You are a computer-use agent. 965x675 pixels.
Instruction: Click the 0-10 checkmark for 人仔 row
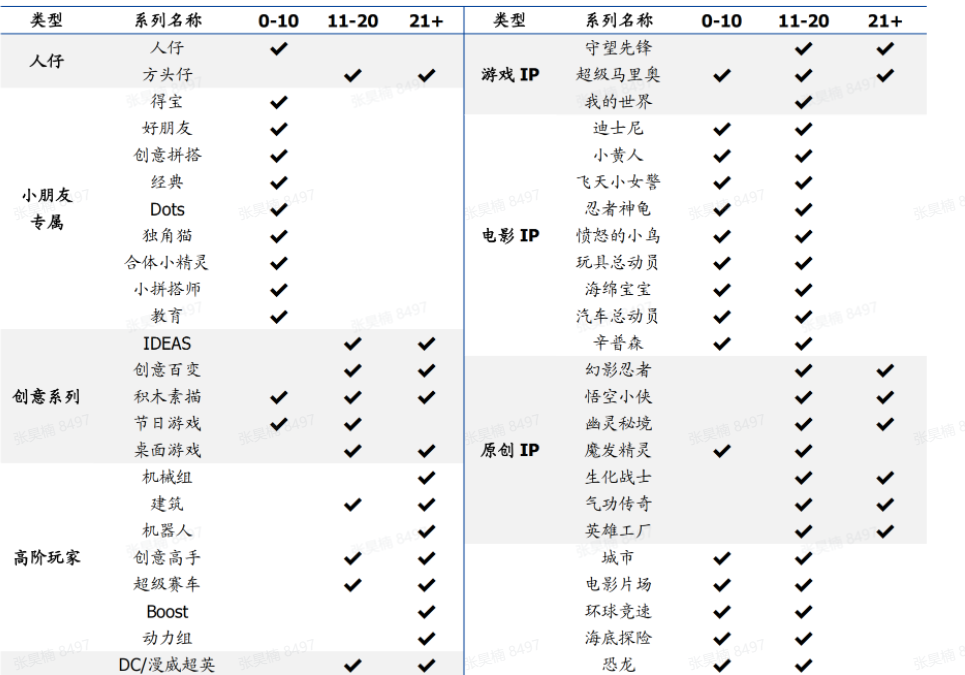coord(279,48)
